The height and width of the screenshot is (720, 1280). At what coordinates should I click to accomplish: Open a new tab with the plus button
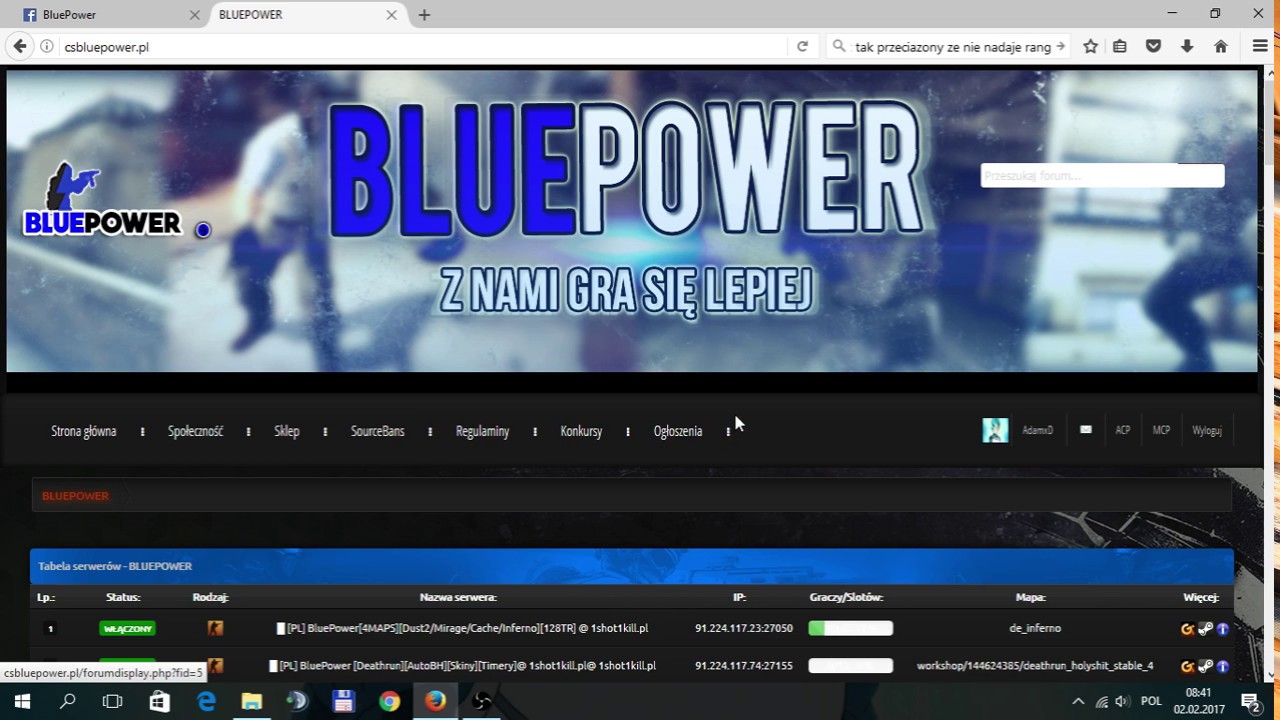(x=424, y=15)
